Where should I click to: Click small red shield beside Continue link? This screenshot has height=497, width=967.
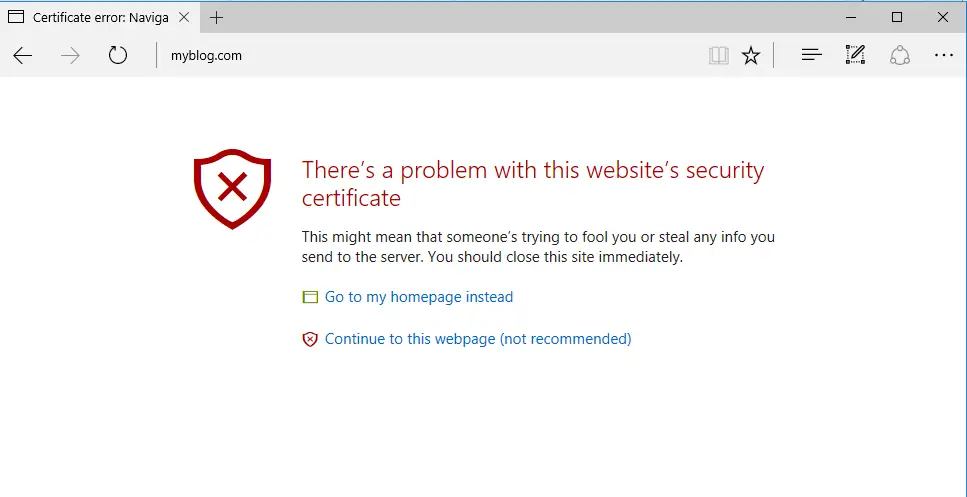pos(310,339)
